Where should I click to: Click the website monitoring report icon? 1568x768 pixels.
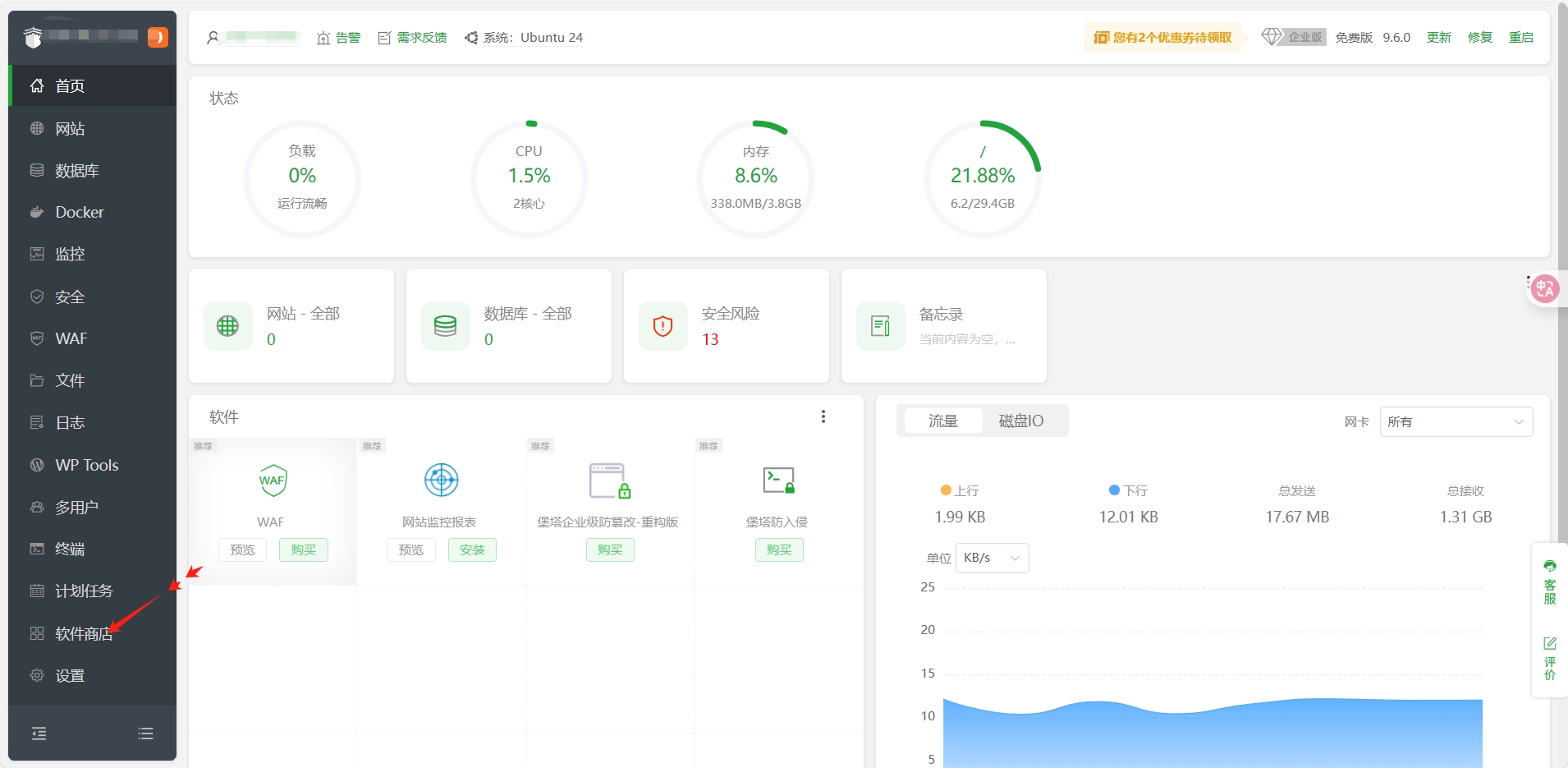pyautogui.click(x=441, y=481)
